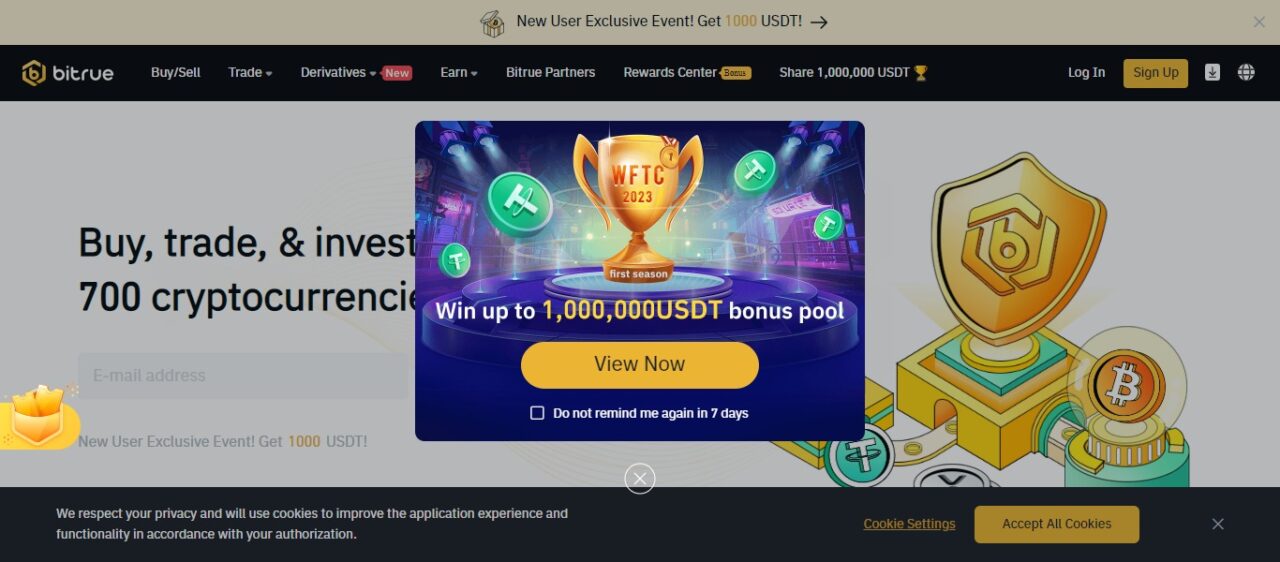Open the Buy/Sell menu item
This screenshot has width=1280, height=562.
[x=176, y=72]
